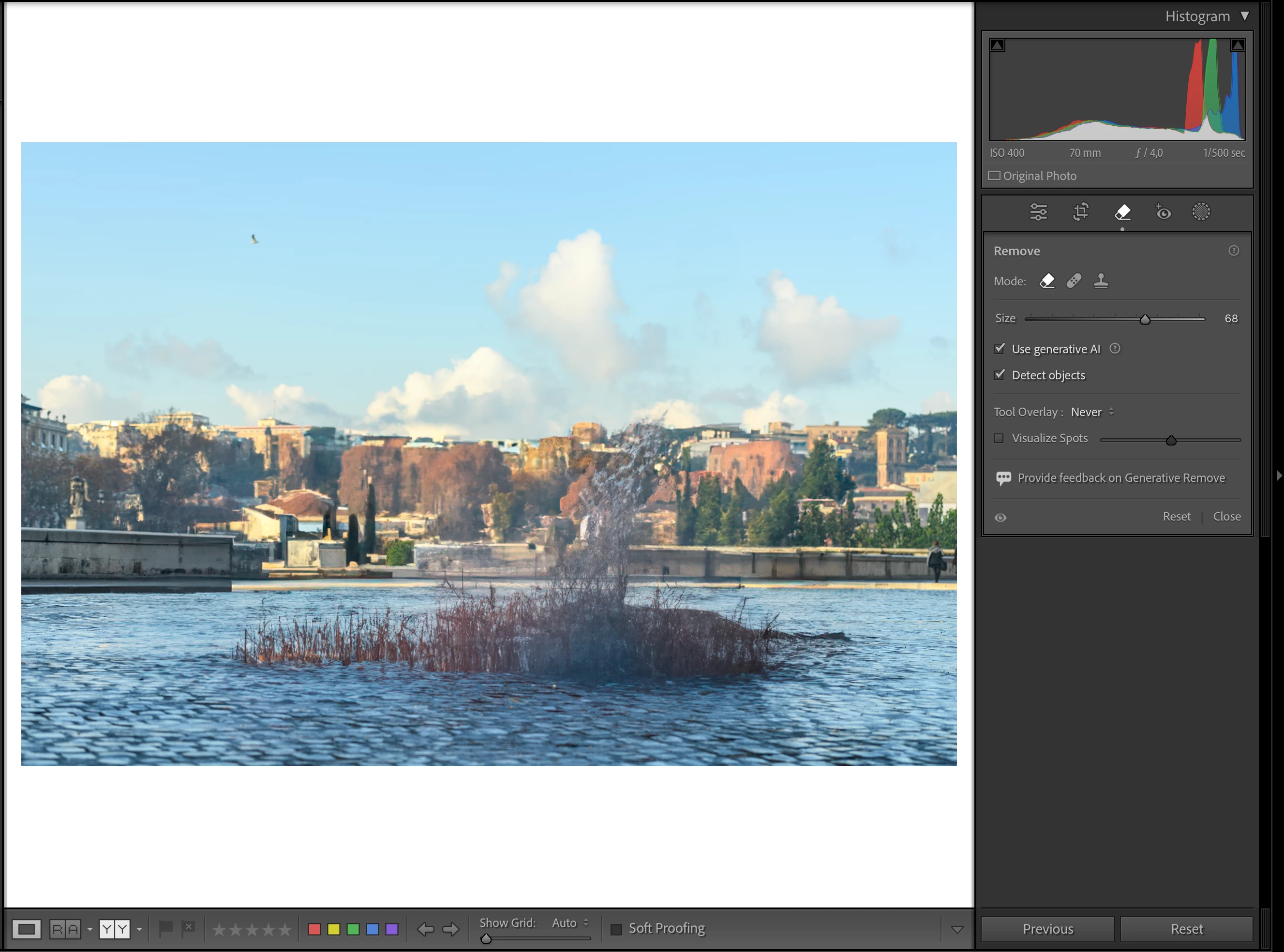
Task: Select the generative Remove eraser mode
Action: [1047, 281]
